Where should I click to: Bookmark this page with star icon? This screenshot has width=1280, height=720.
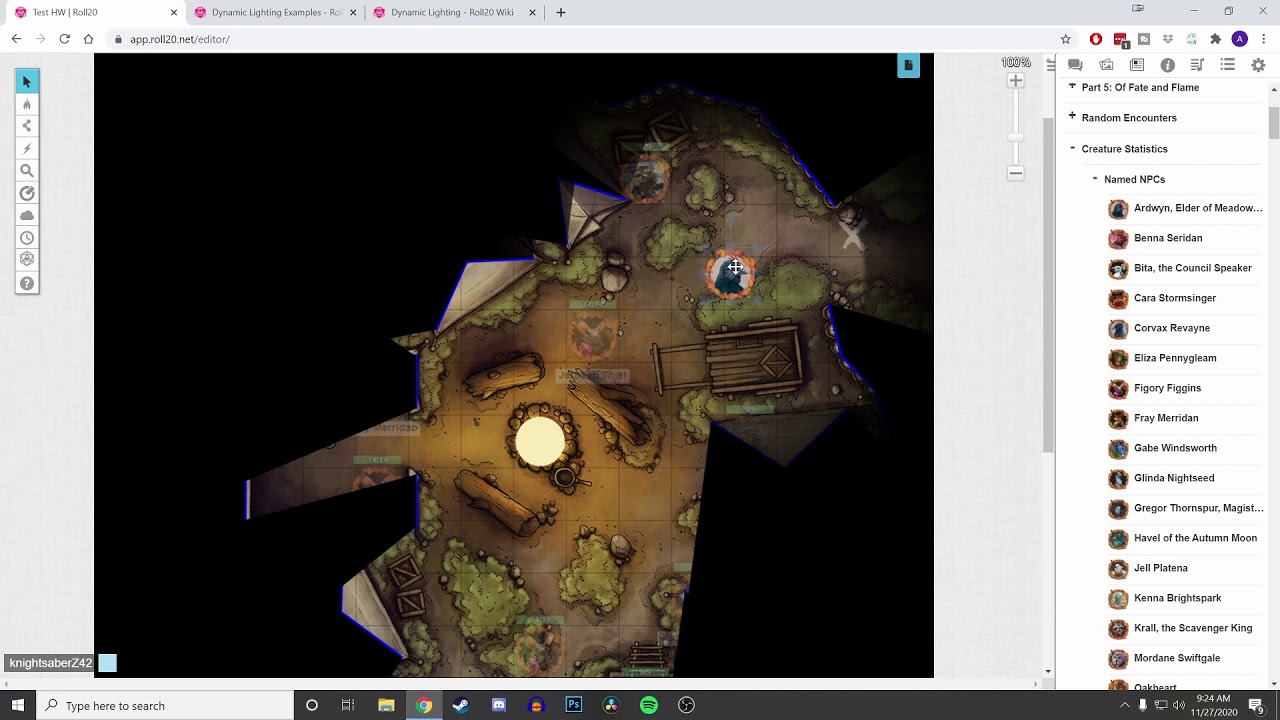1066,39
